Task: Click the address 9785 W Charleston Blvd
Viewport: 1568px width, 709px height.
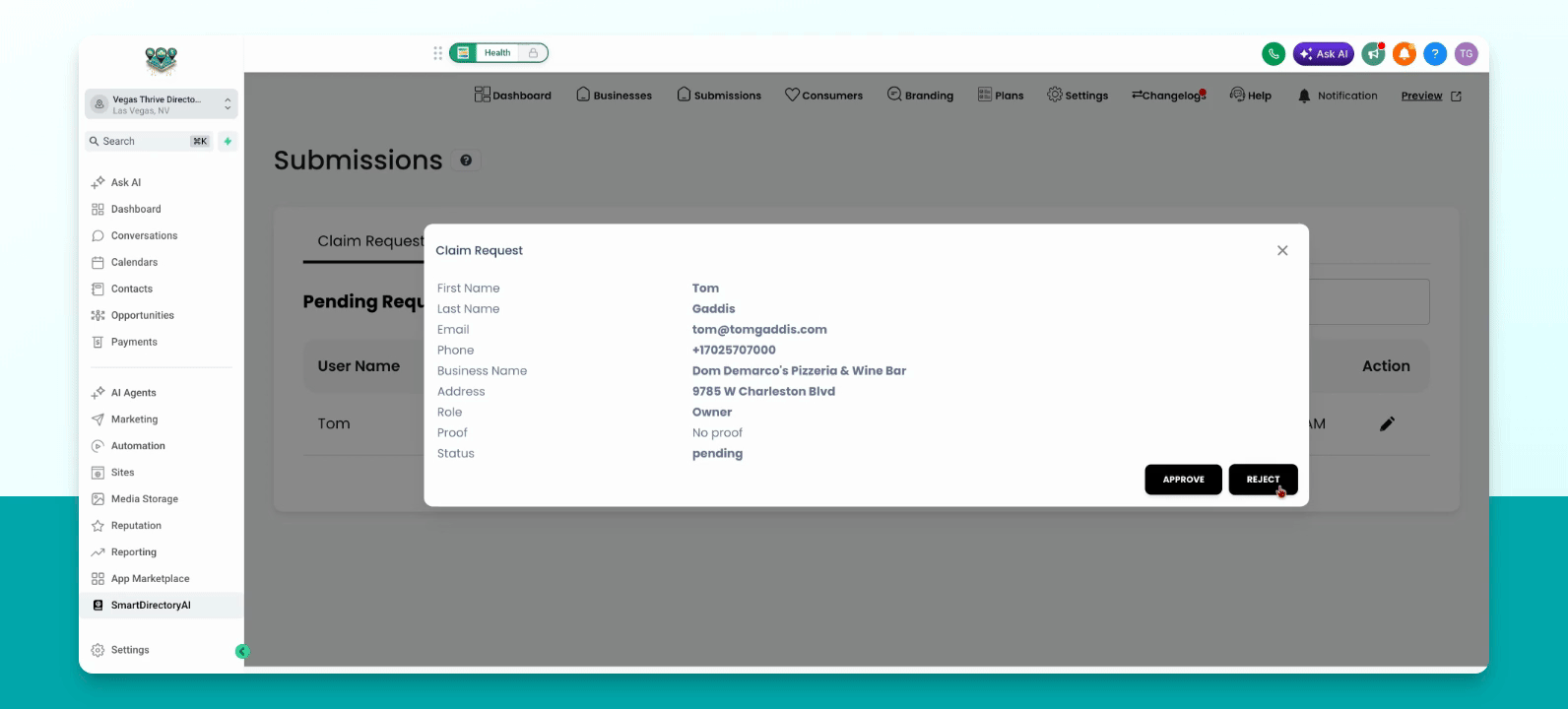Action: point(763,392)
